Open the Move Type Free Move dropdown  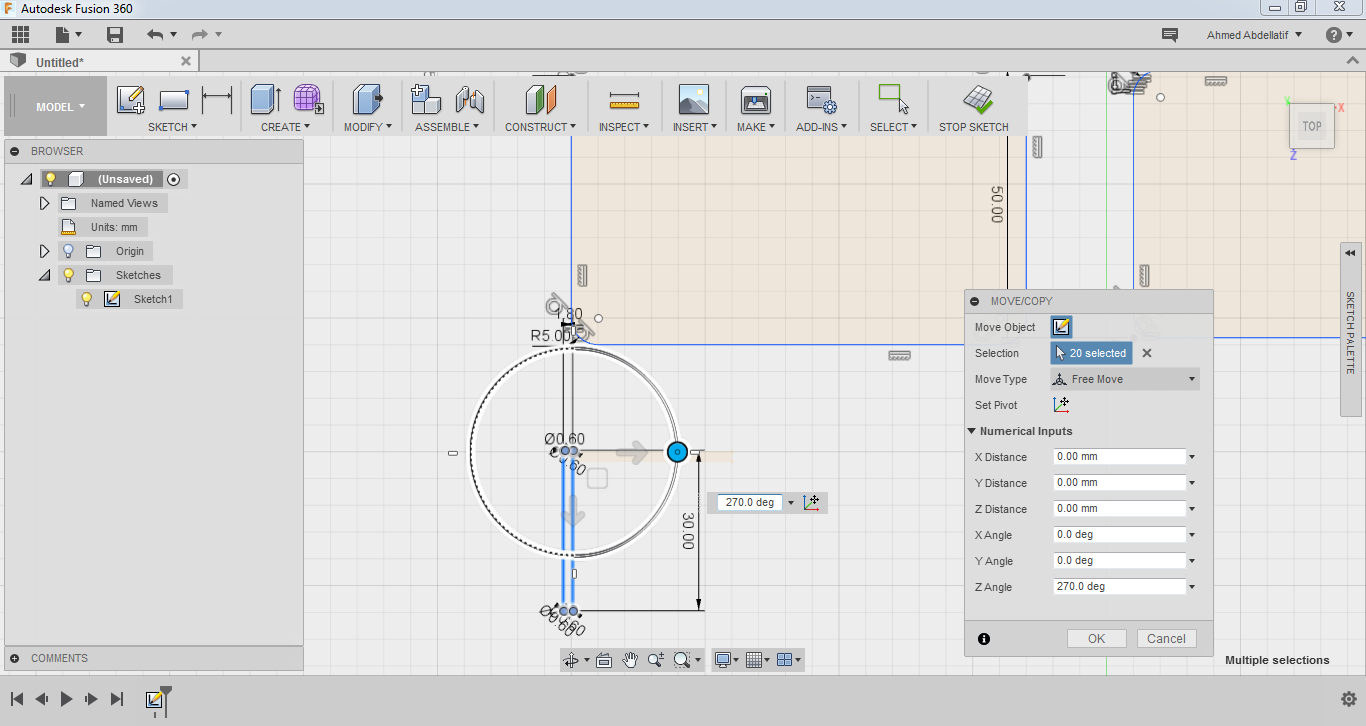click(1125, 379)
